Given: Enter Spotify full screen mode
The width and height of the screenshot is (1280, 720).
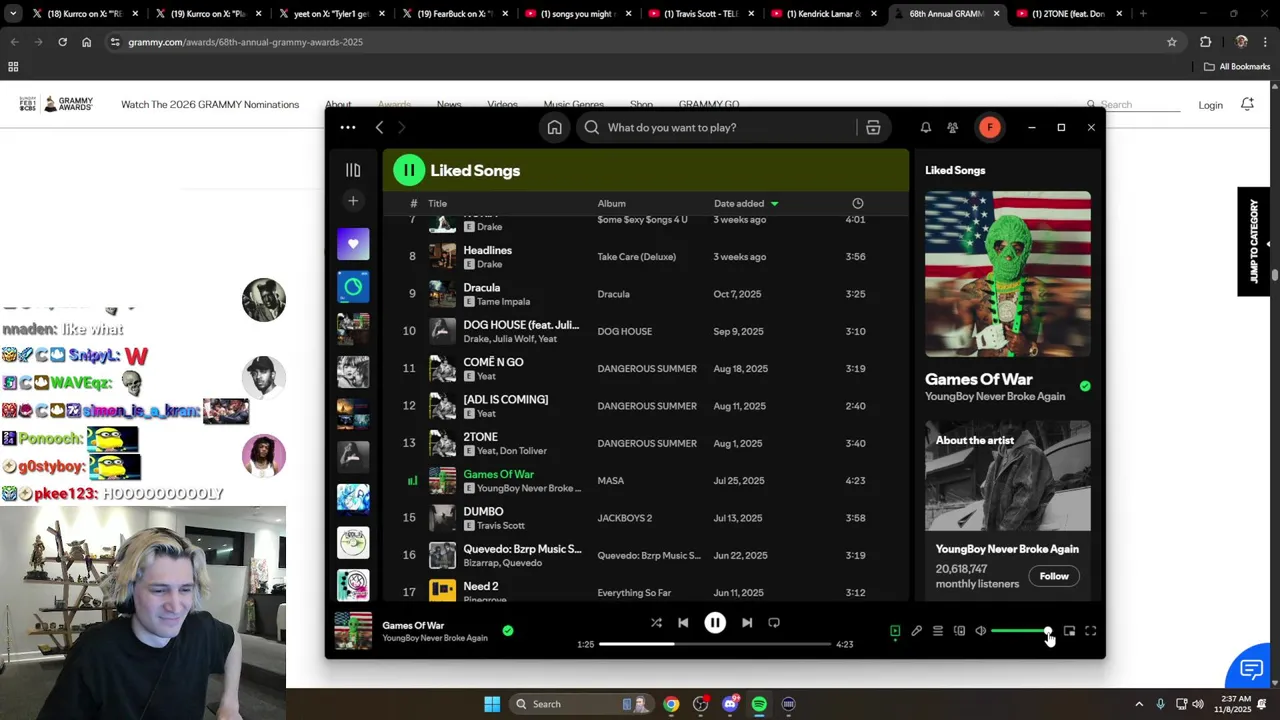Looking at the screenshot, I should (1091, 631).
